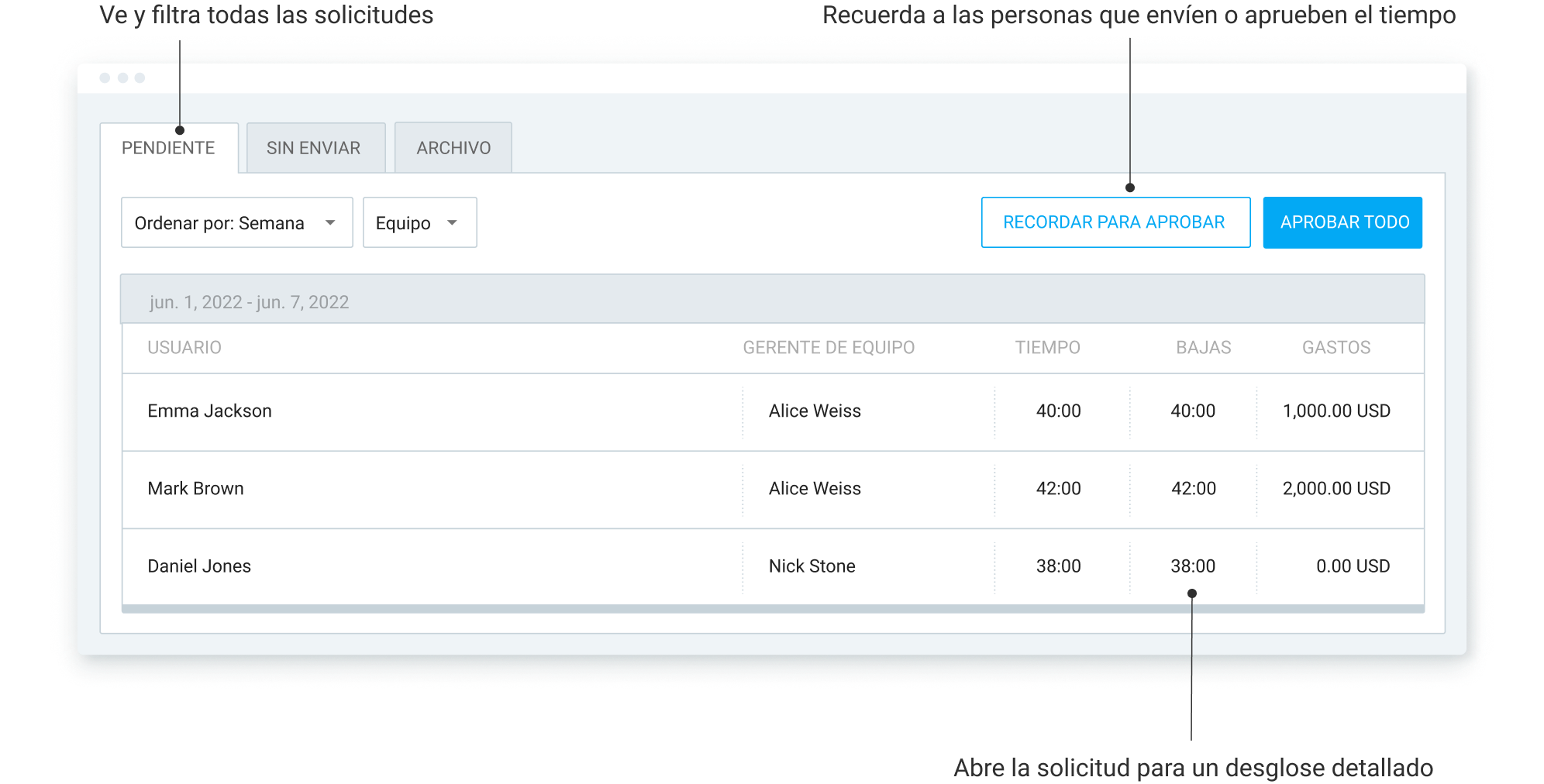The height and width of the screenshot is (784, 1544).
Task: Expand the Ordenar por: Semana dropdown
Action: point(236,223)
